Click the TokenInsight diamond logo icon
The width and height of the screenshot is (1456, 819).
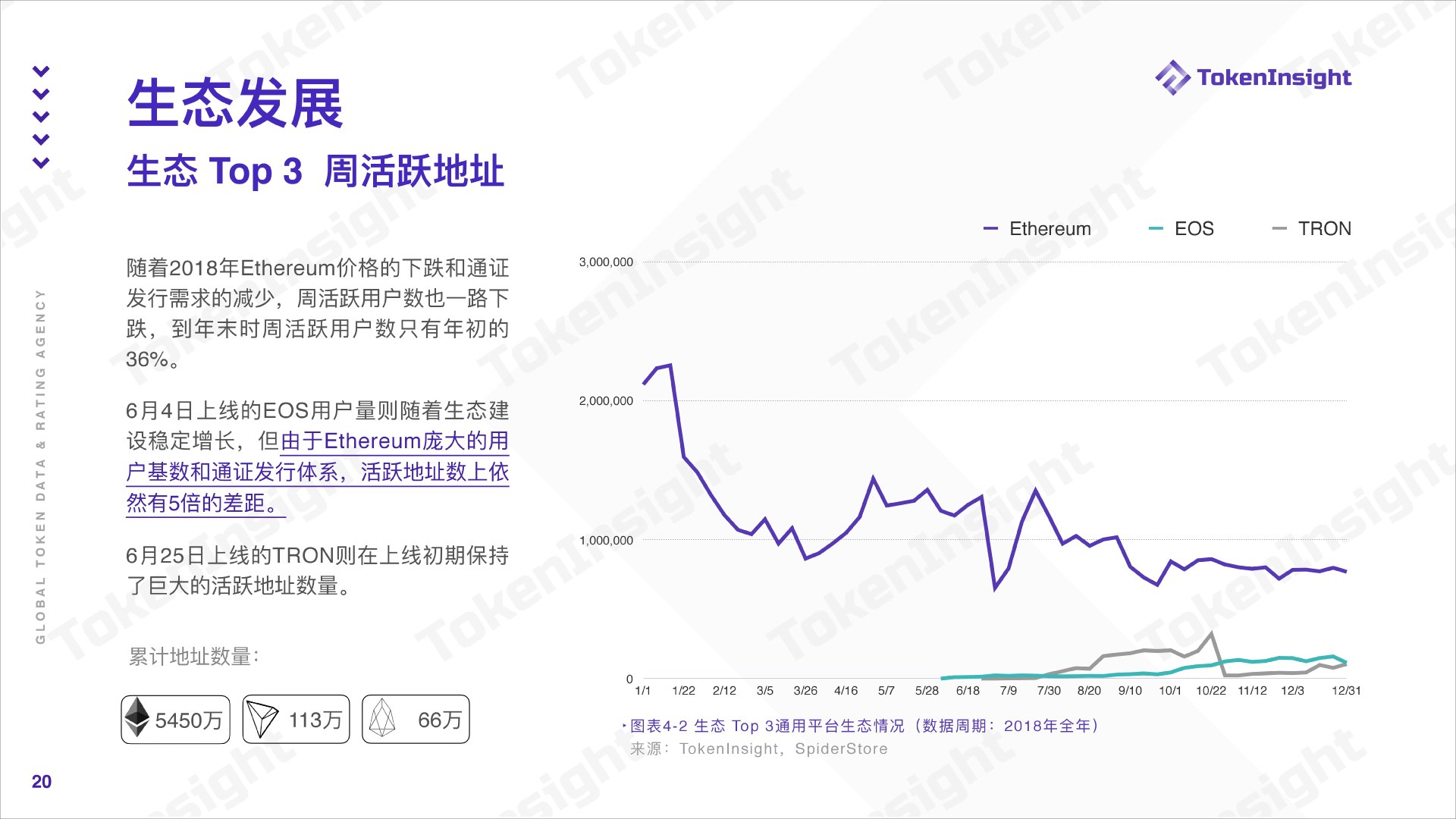(x=1172, y=77)
